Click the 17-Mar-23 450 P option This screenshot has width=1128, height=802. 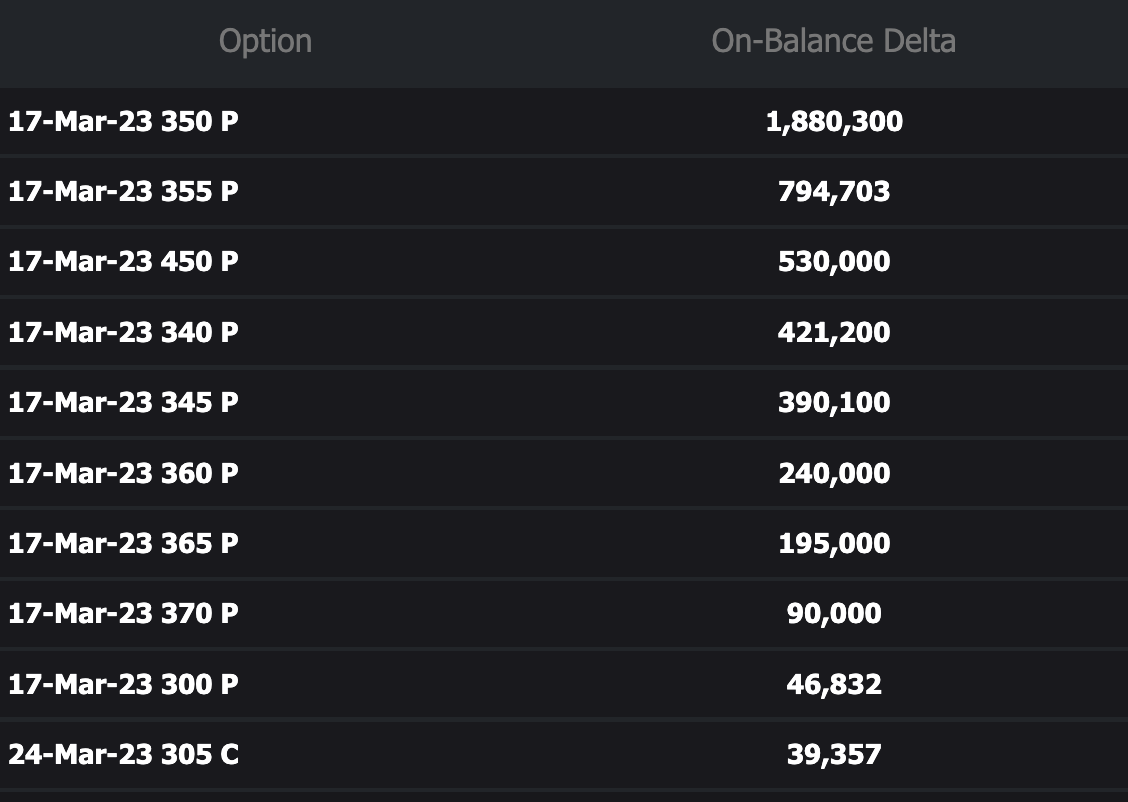[x=124, y=262]
